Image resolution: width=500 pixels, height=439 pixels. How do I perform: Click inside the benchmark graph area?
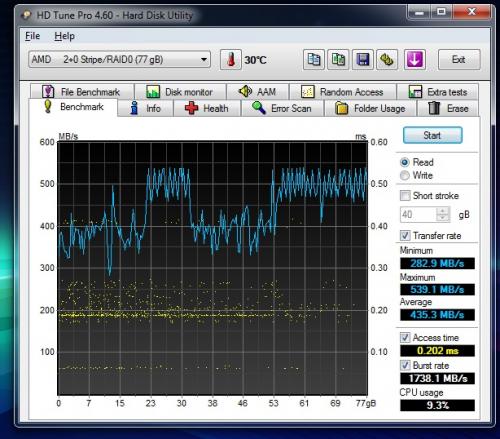pos(213,268)
